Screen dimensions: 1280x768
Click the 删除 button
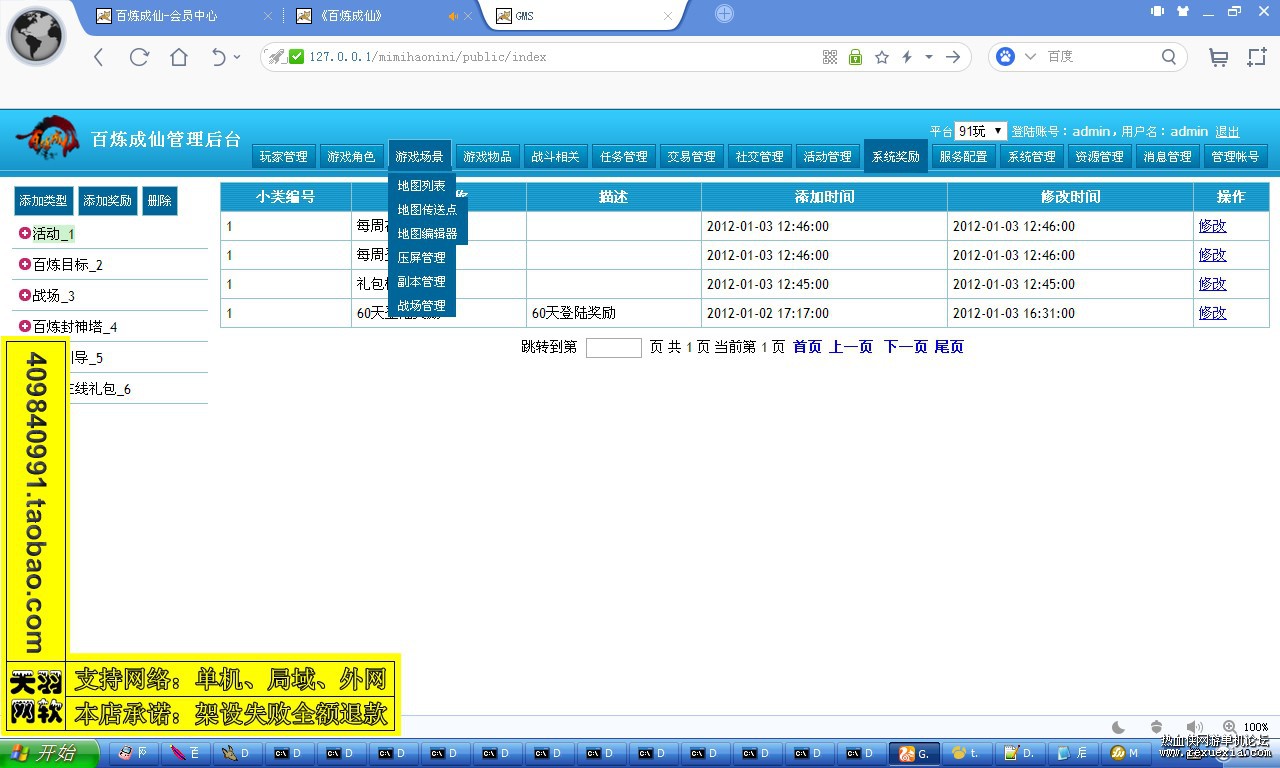(x=160, y=201)
